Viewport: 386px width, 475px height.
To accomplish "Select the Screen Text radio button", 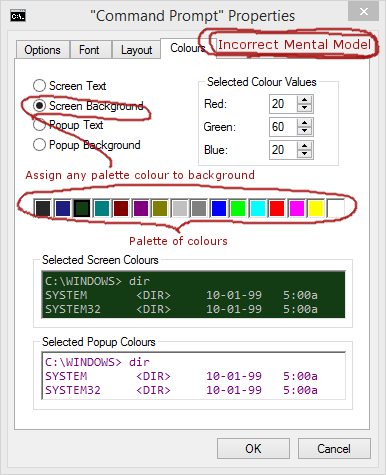I will [69, 86].
